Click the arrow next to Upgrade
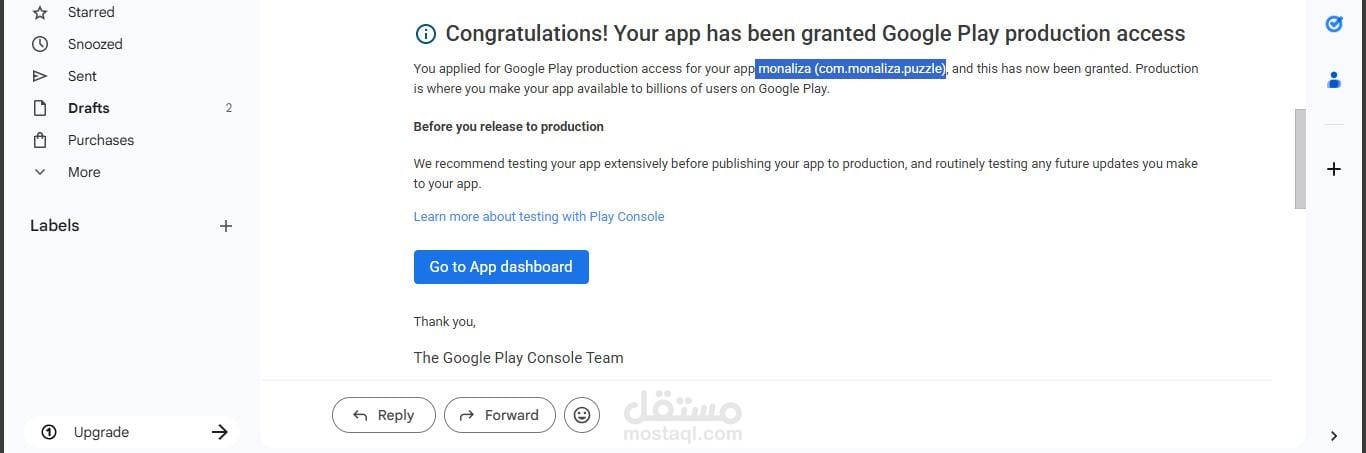This screenshot has width=1366, height=453. point(220,432)
